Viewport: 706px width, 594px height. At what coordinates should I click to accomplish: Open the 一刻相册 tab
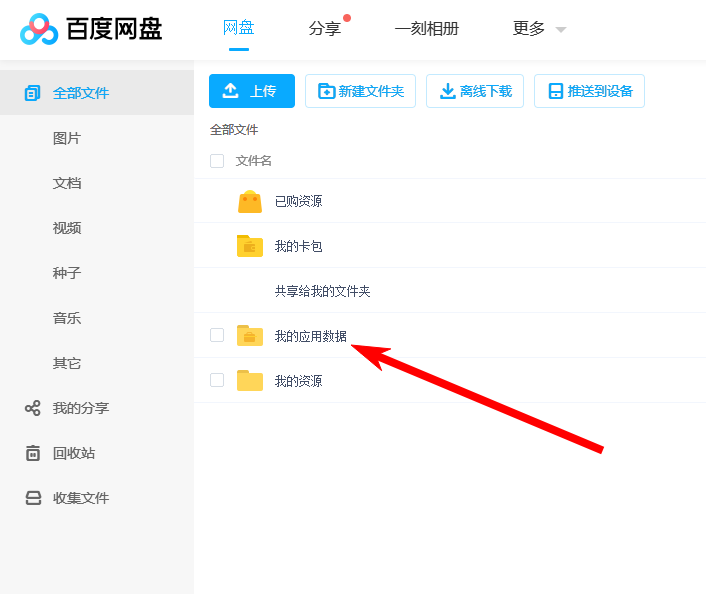(x=427, y=29)
